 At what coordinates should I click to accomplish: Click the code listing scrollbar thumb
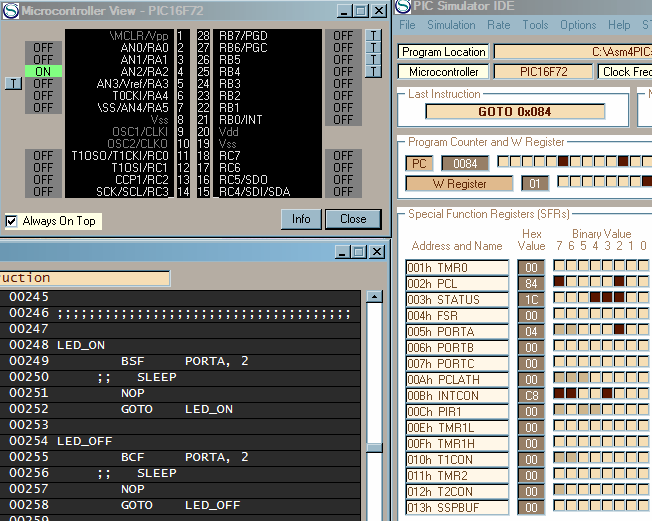[374, 448]
